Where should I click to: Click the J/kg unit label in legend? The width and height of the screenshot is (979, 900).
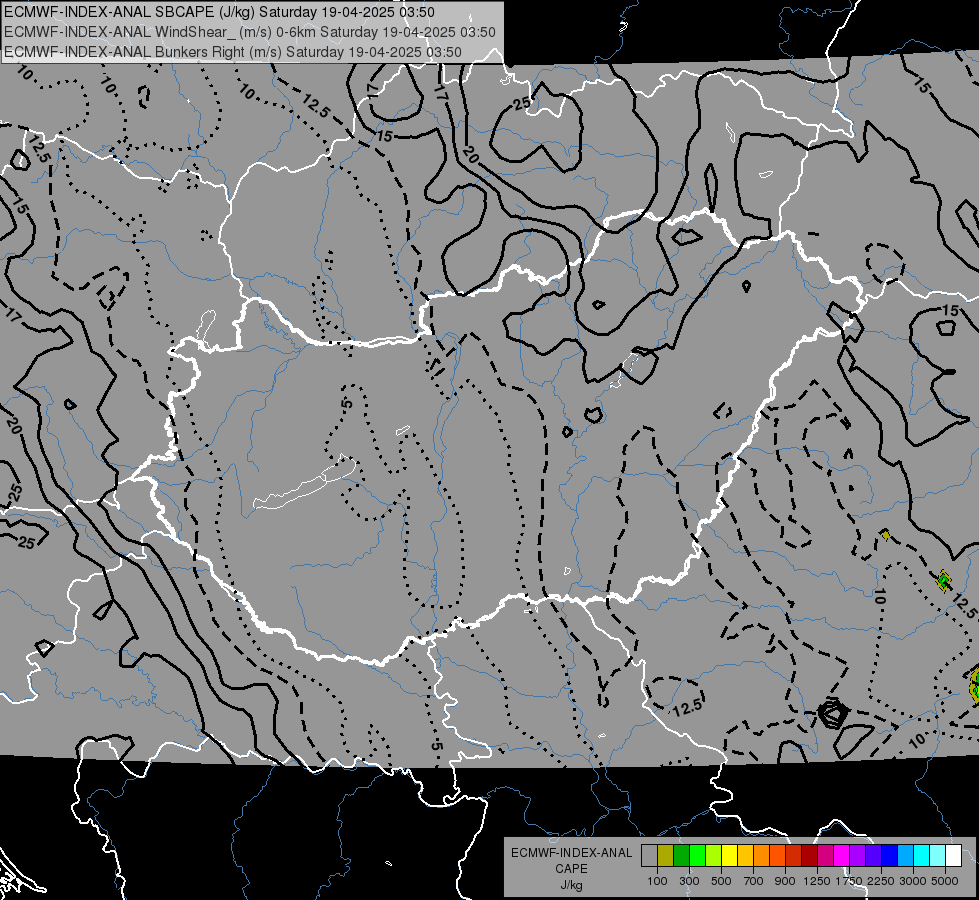click(x=571, y=885)
